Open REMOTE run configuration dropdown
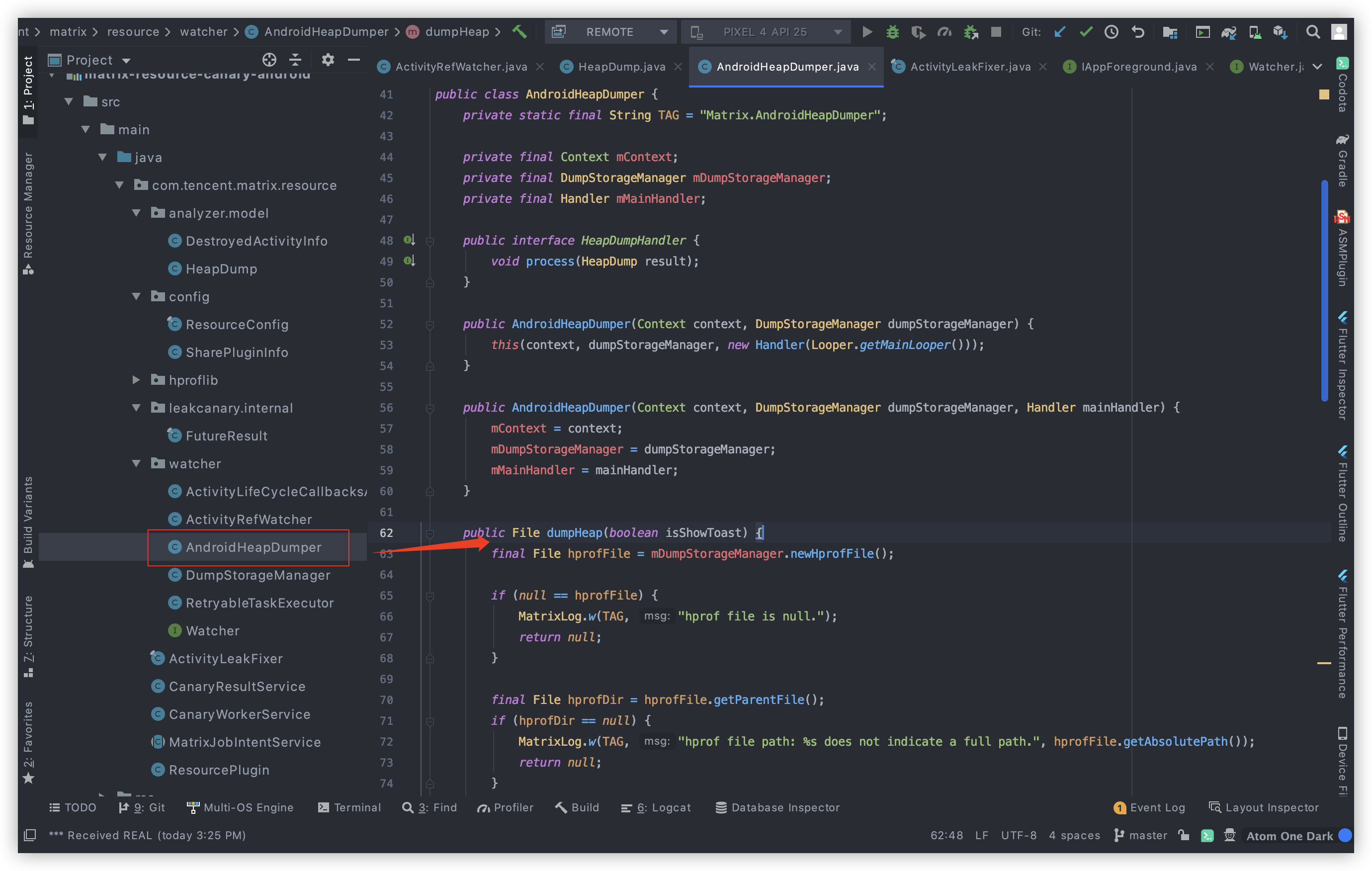The image size is (1372, 871). pos(610,32)
